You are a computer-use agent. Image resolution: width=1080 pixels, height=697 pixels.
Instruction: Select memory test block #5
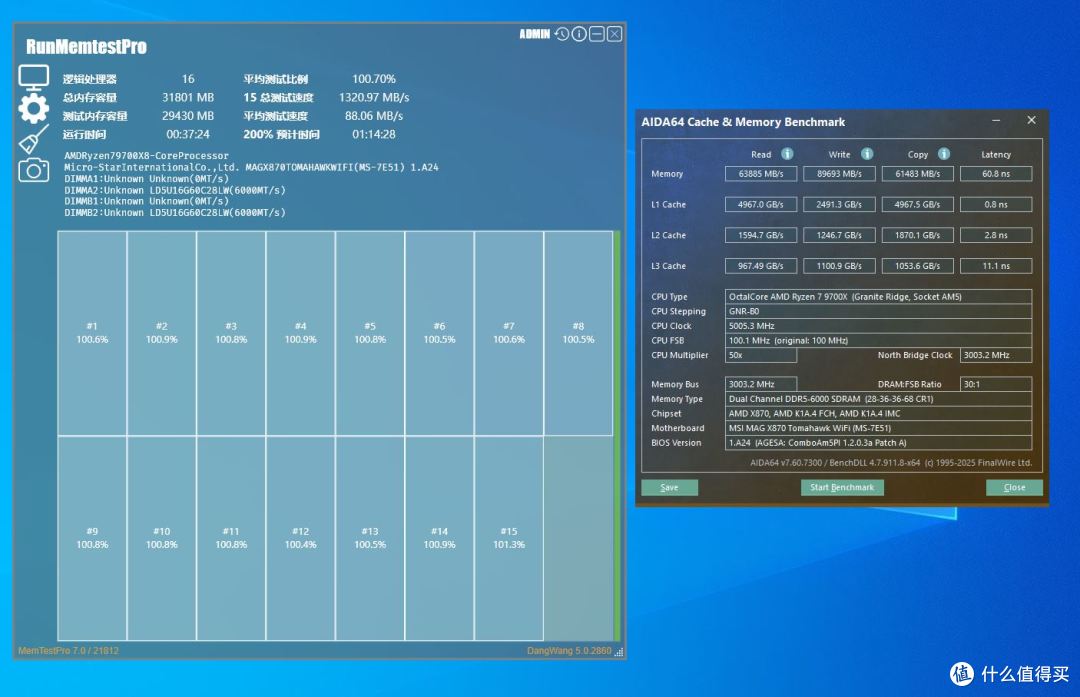tap(370, 333)
